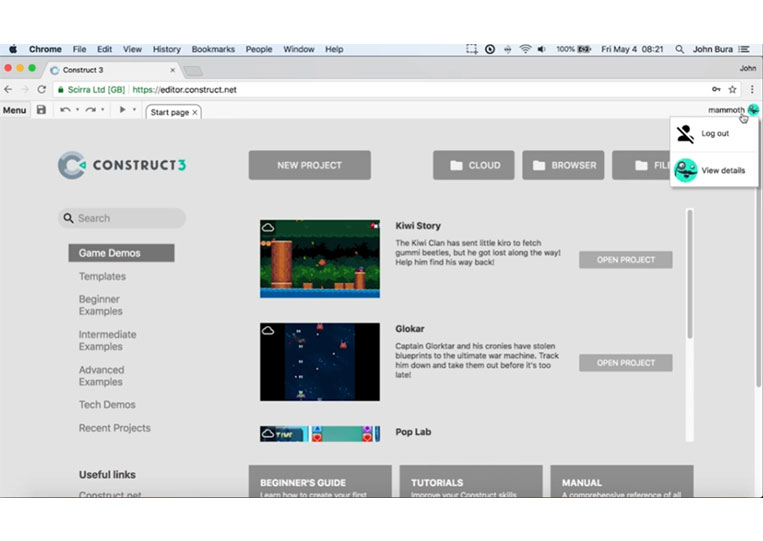
Task: Click the saved password key icon
Action: pos(716,90)
